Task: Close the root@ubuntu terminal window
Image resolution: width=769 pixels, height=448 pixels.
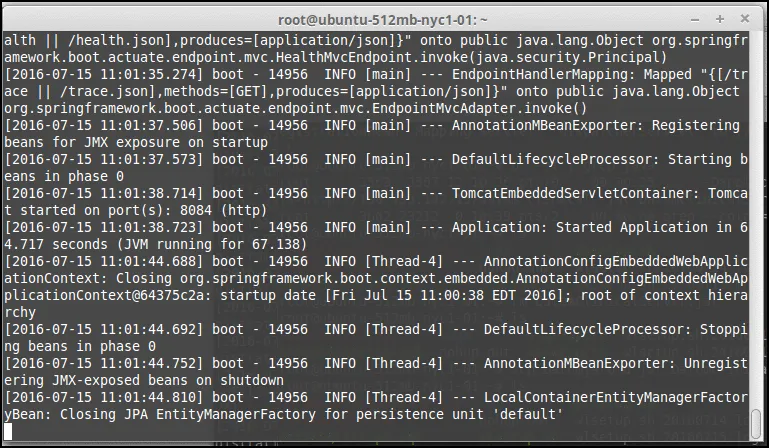Action: coord(746,19)
